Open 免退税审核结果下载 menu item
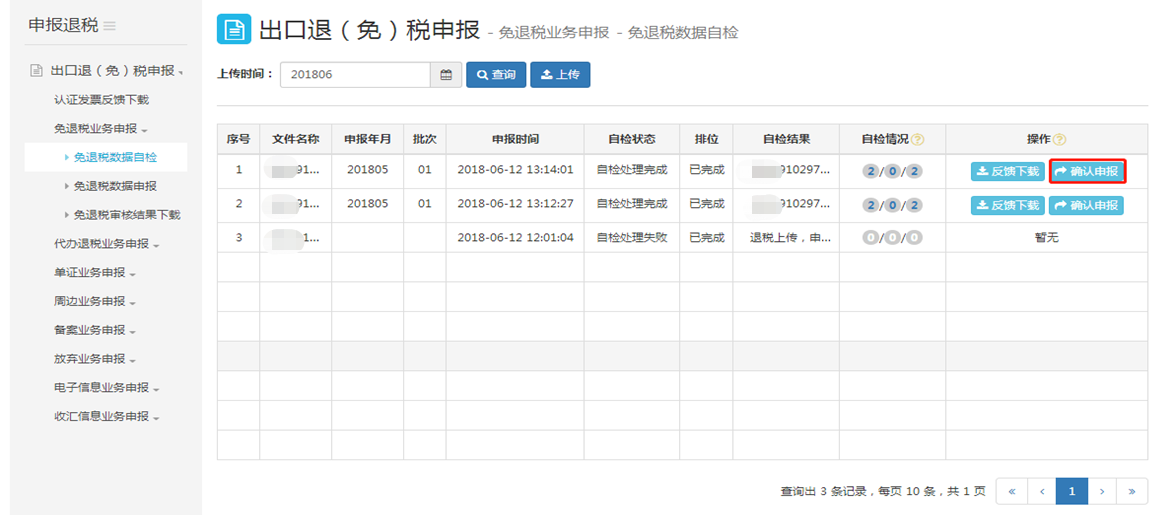The height and width of the screenshot is (515, 1175). [126, 215]
